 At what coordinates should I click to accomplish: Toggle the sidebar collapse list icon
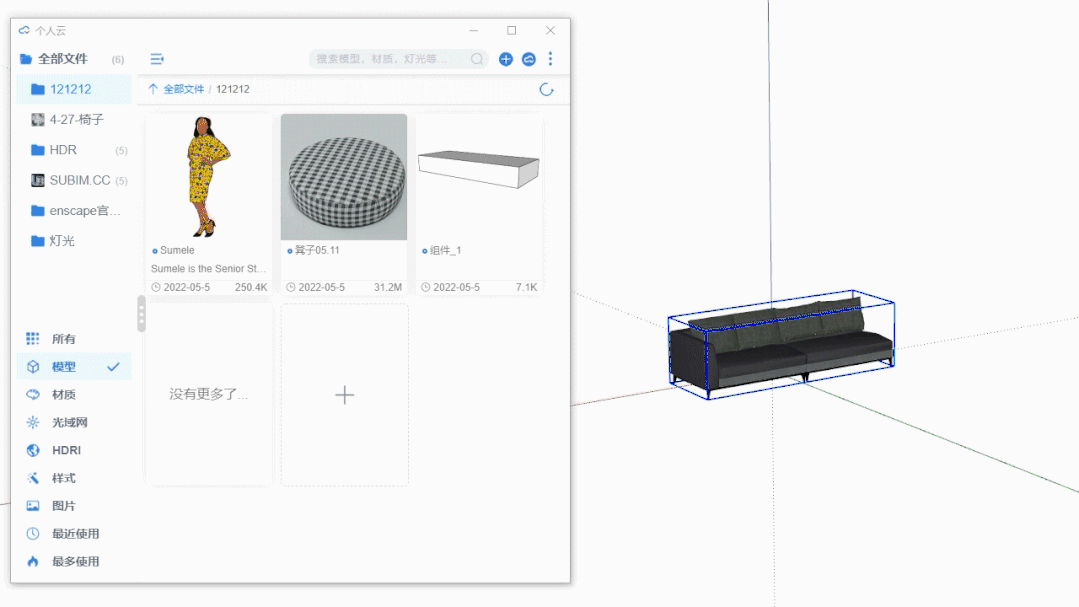click(157, 59)
